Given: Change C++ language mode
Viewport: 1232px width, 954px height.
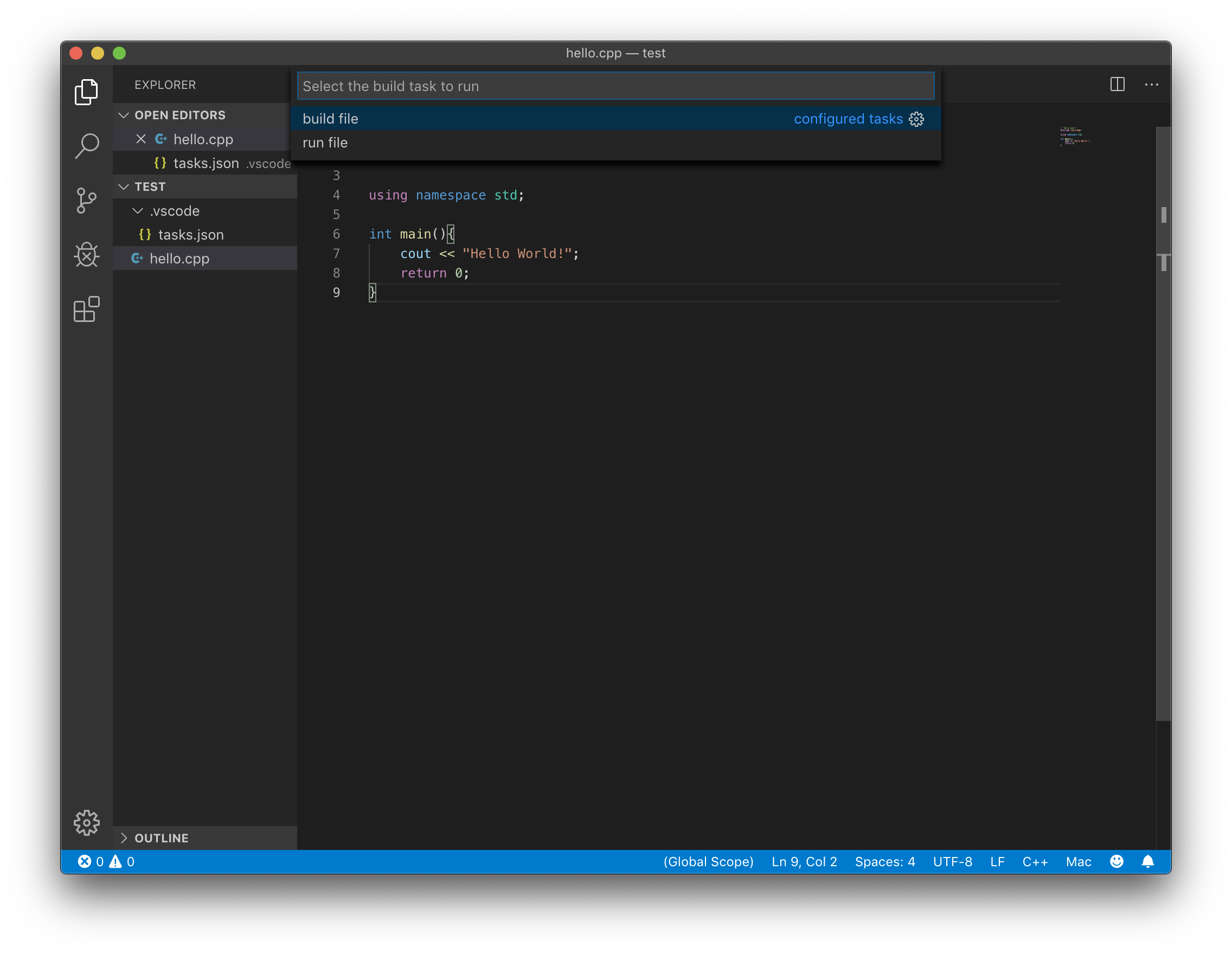Looking at the screenshot, I should (1035, 861).
